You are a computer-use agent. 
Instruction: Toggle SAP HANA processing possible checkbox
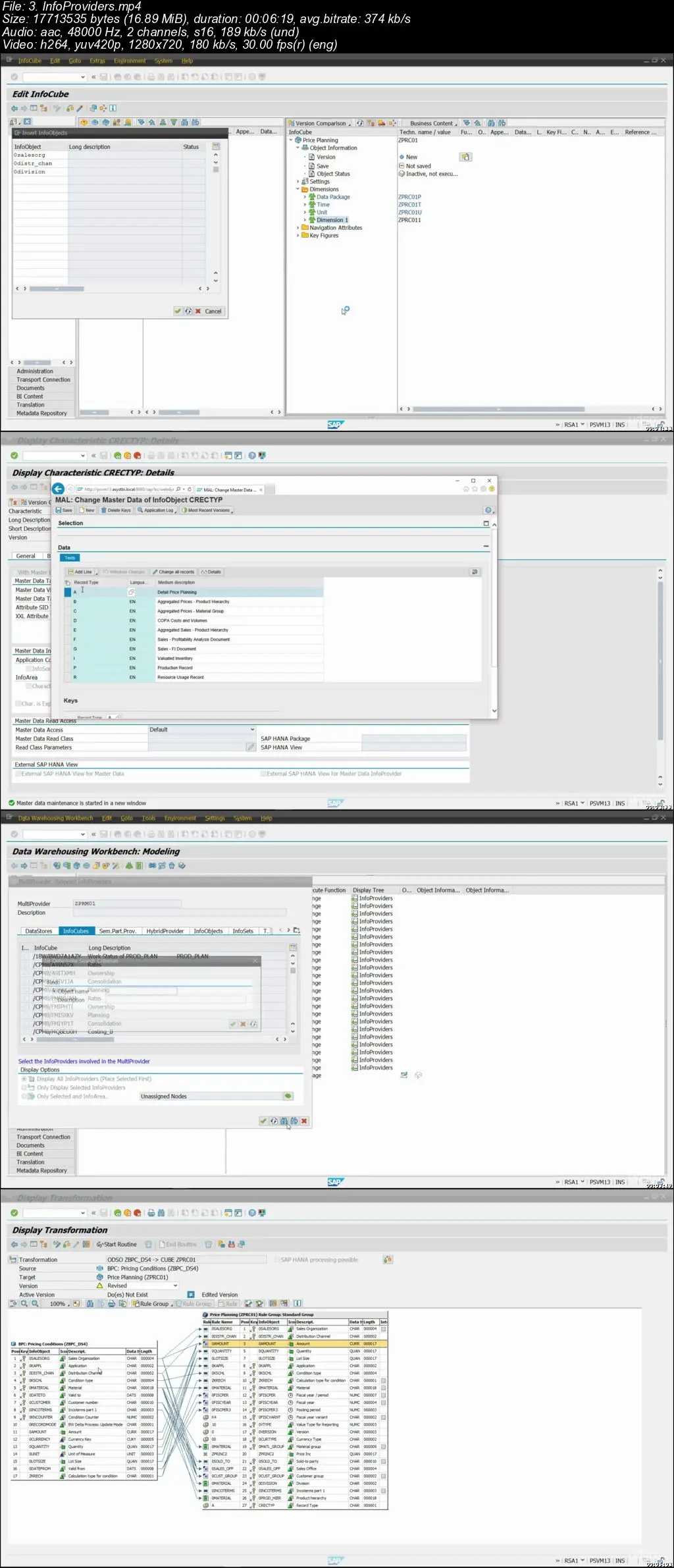[277, 1259]
